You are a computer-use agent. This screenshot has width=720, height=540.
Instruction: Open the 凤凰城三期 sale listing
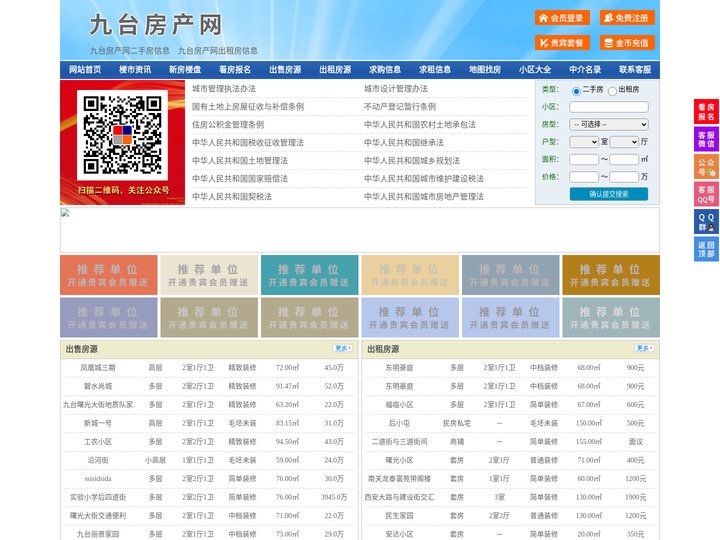pos(98,367)
